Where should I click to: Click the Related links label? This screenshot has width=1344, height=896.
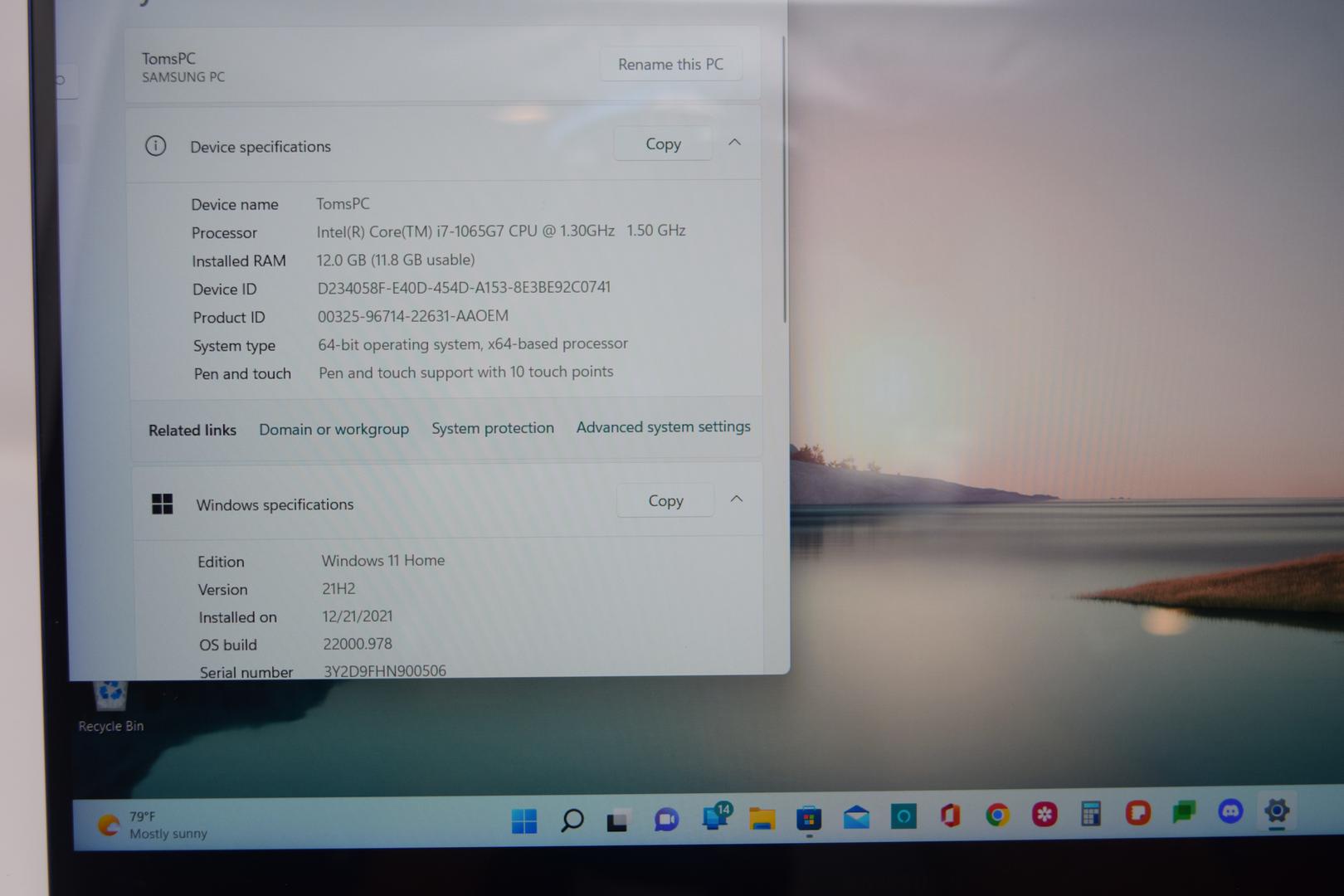(192, 430)
